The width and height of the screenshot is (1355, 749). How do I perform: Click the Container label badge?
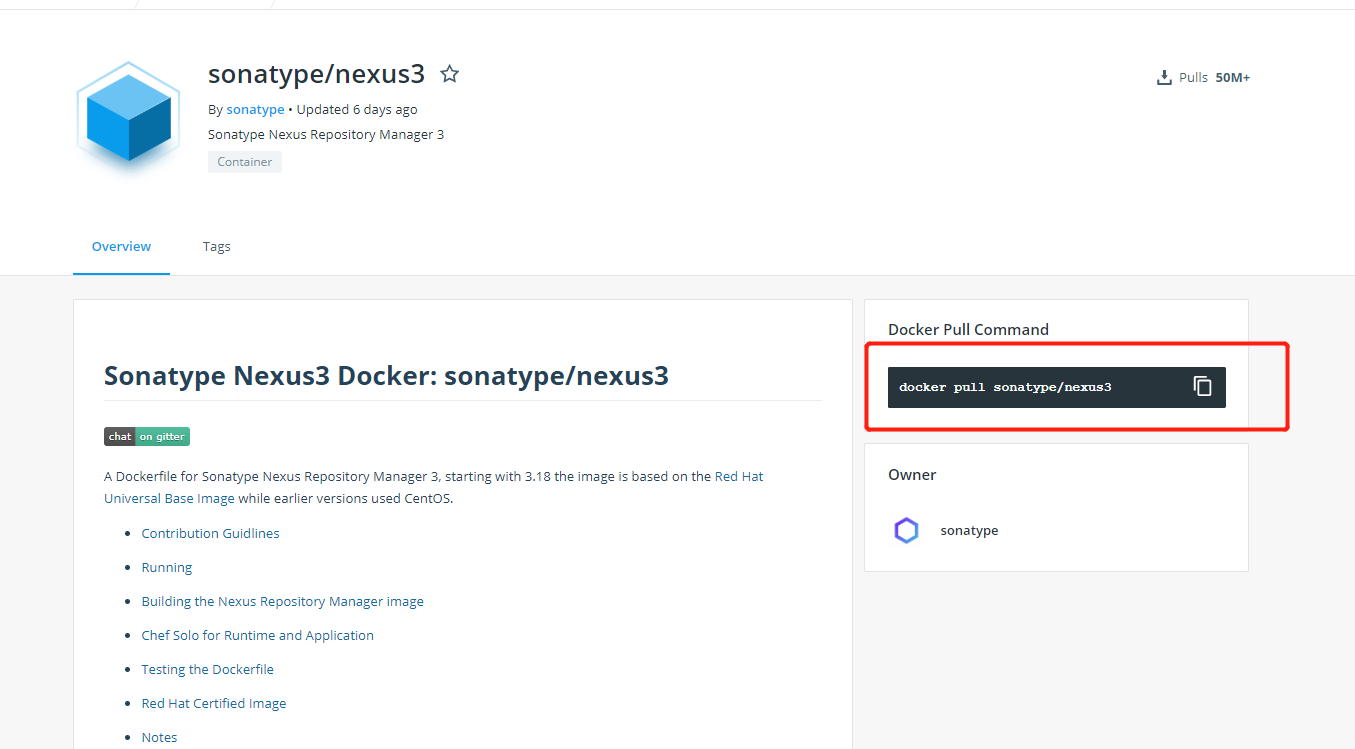tap(244, 161)
